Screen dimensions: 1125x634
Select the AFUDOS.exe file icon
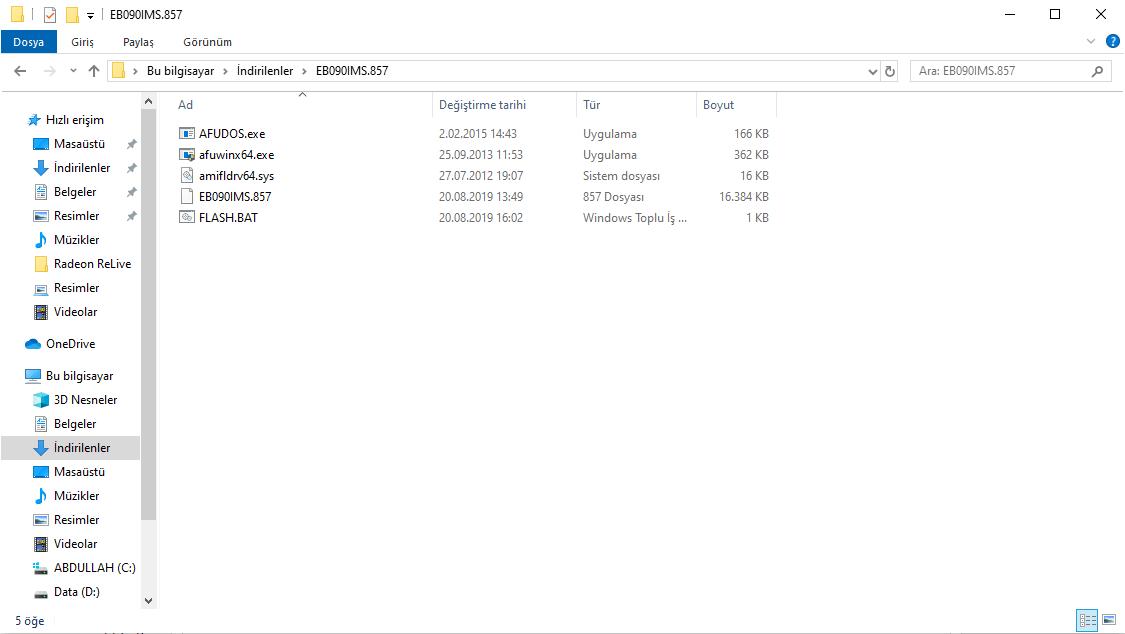(187, 133)
